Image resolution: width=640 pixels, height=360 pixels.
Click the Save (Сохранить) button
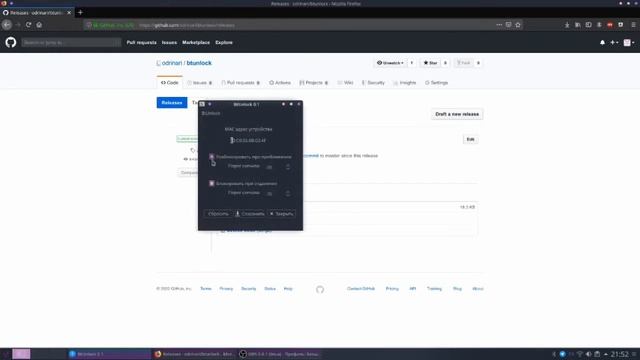pyautogui.click(x=249, y=213)
